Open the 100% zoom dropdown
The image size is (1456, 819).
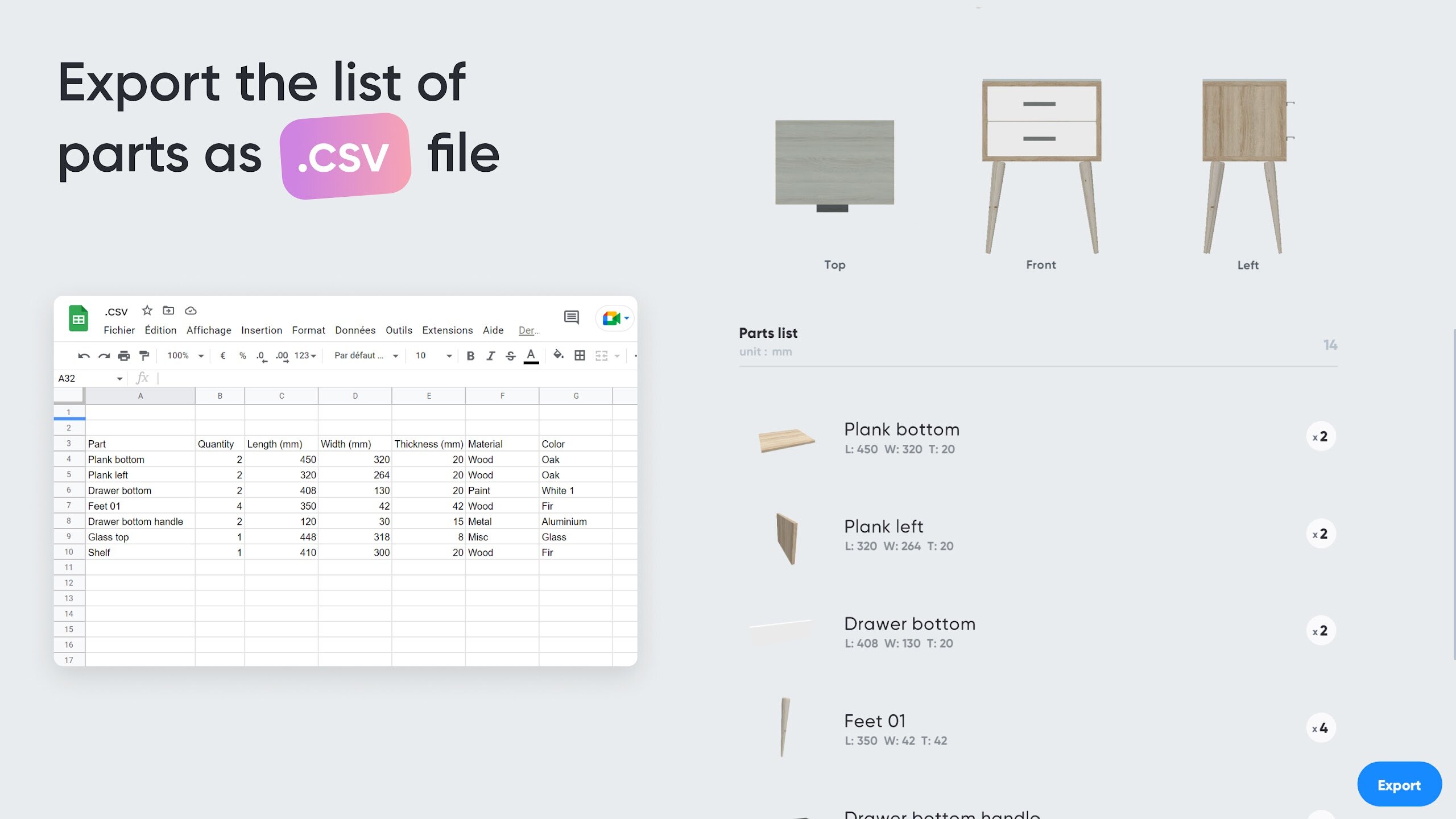[x=185, y=356]
